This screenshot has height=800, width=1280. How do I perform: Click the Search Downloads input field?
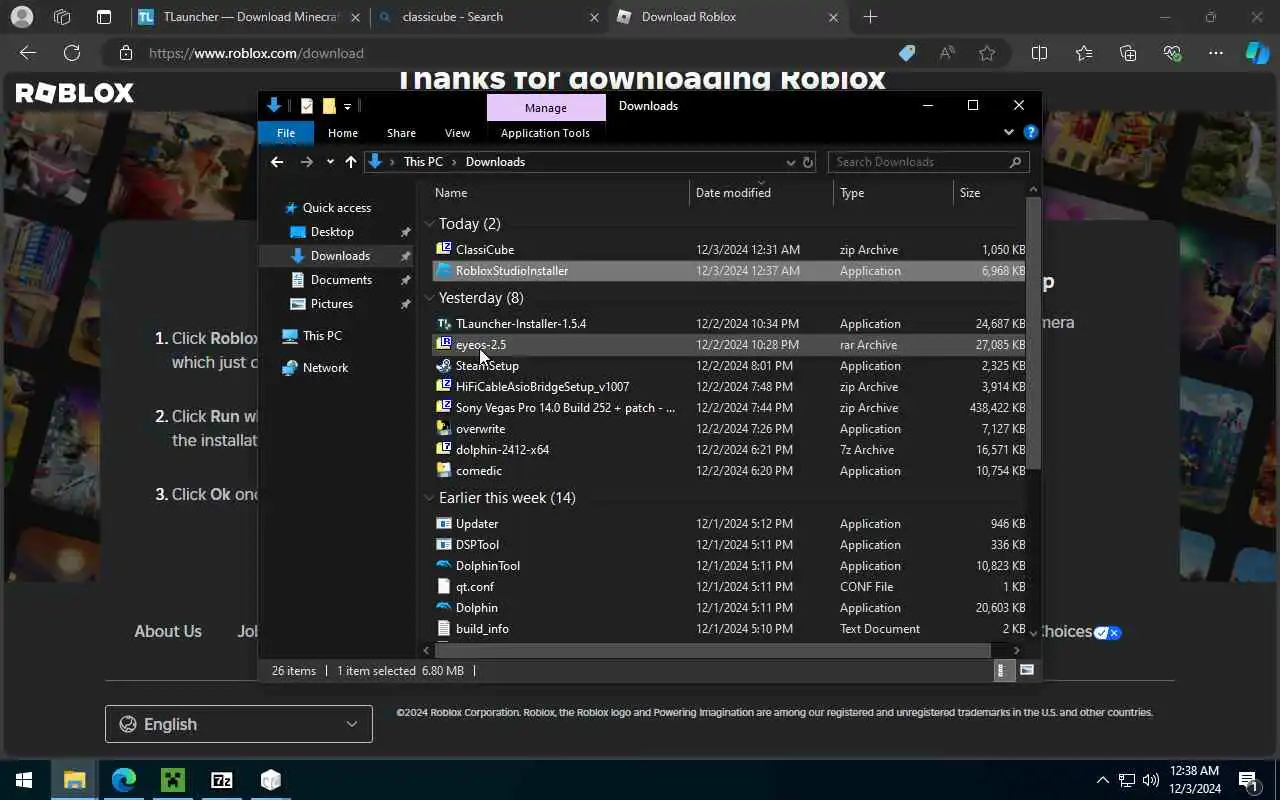point(928,162)
